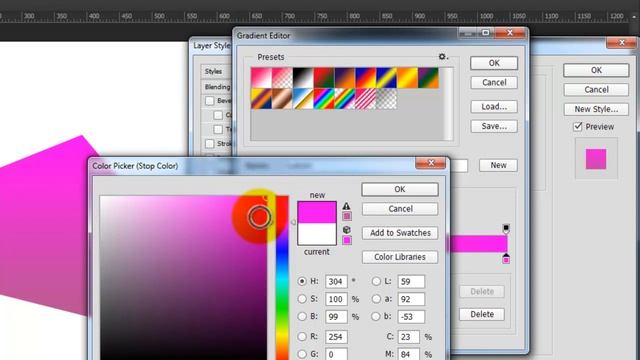The image size is (640, 360).
Task: Click New gradient button
Action: coord(498,165)
